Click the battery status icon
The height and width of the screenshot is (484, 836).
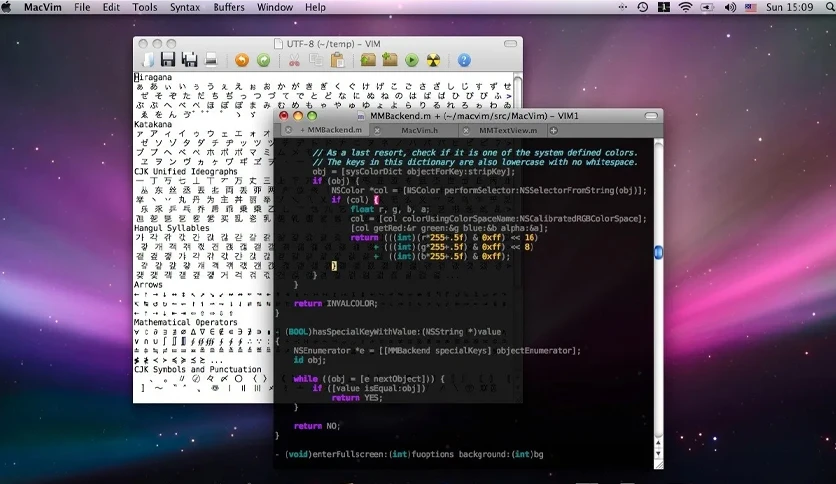(707, 7)
